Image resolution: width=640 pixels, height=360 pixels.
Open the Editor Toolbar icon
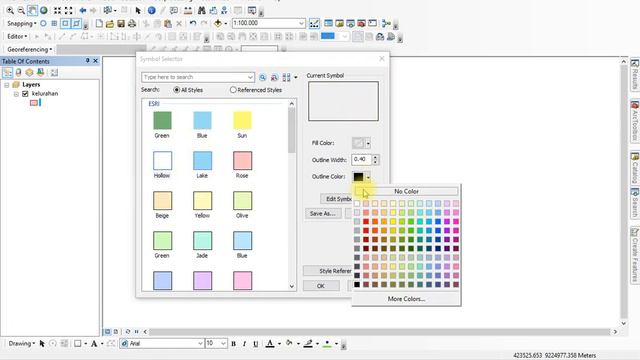pyautogui.click(x=314, y=24)
